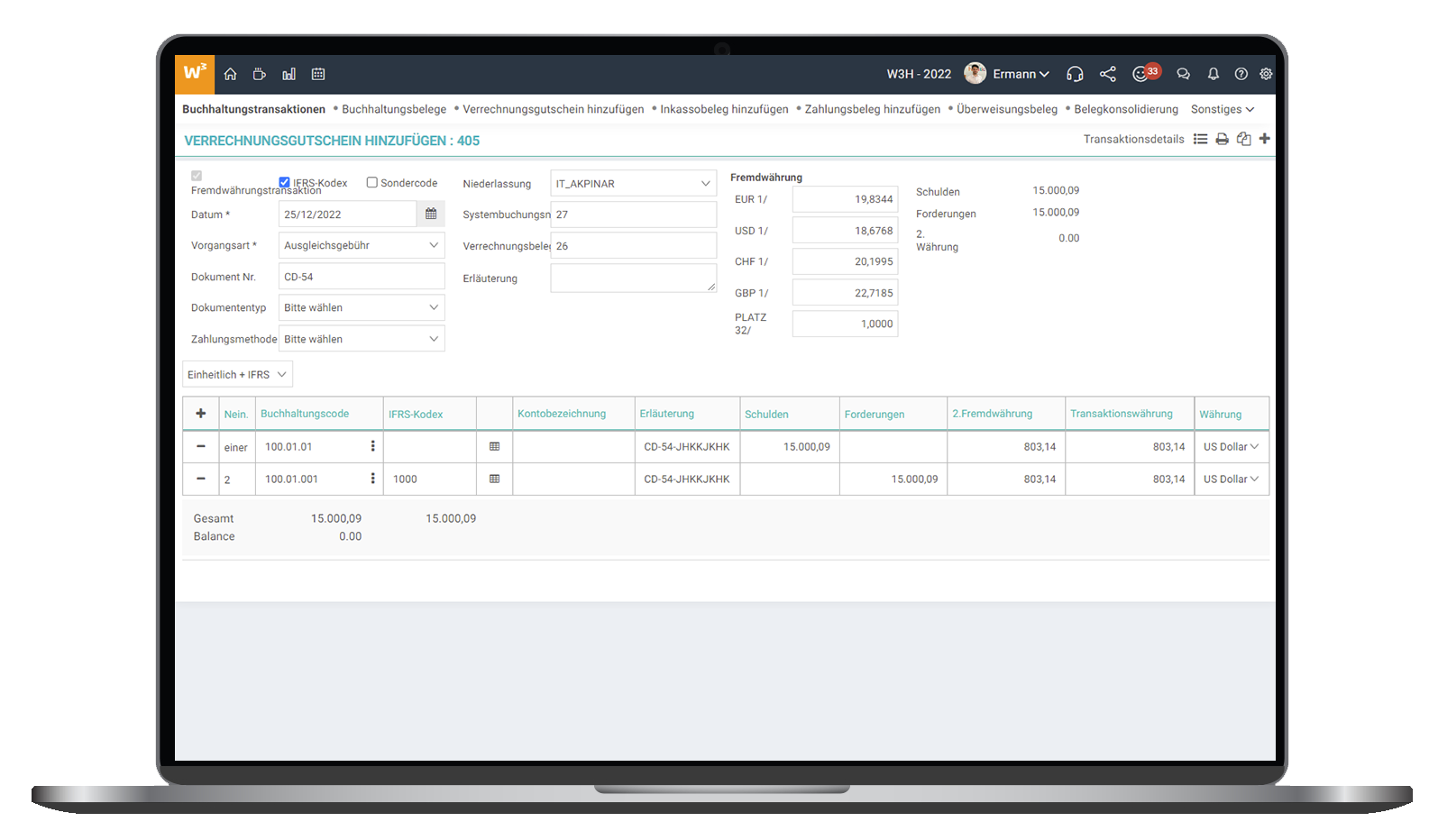The image size is (1438, 840).
Task: Open the settings gear icon
Action: (1266, 74)
